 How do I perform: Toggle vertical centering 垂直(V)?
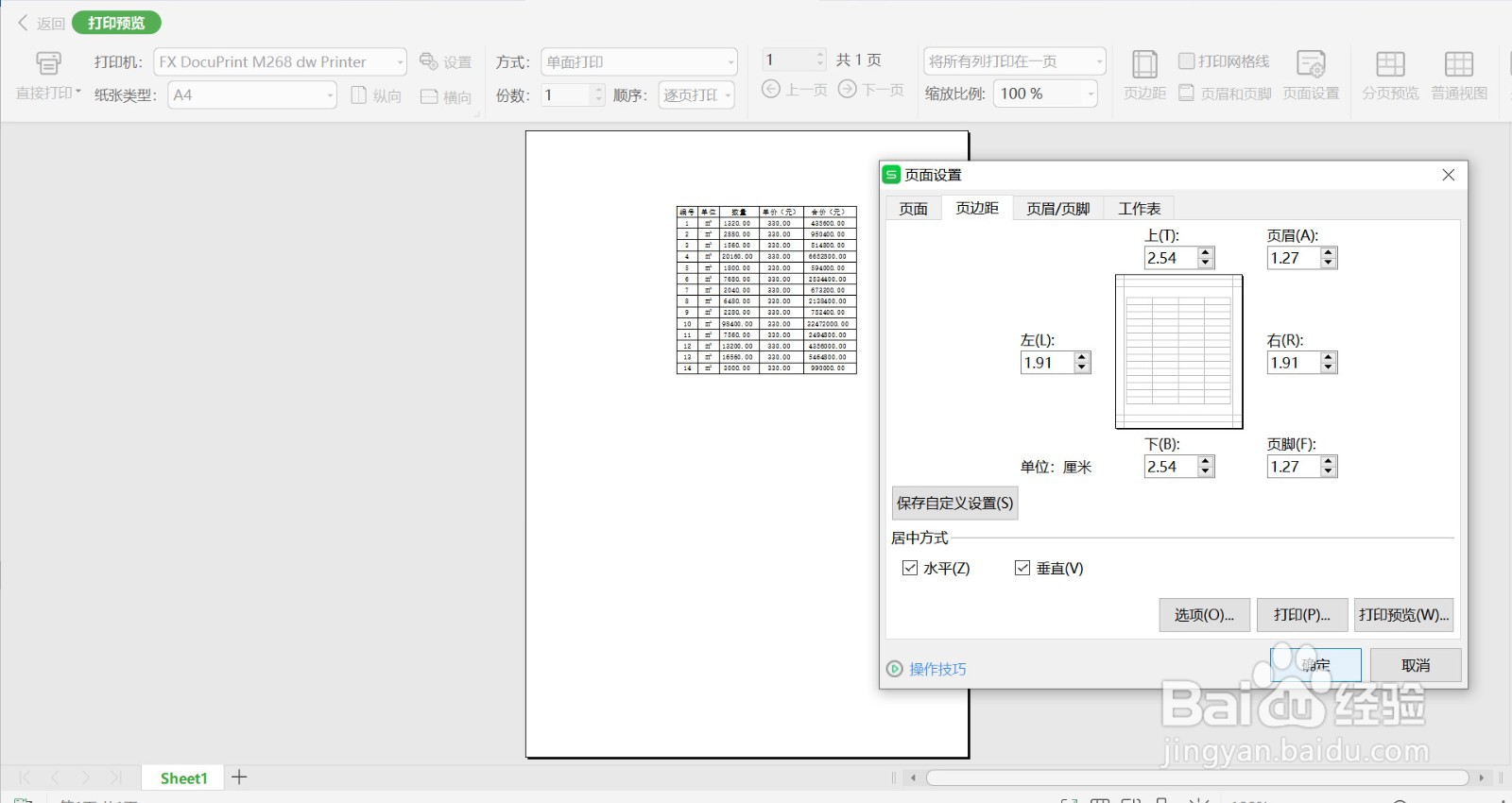[x=1022, y=568]
